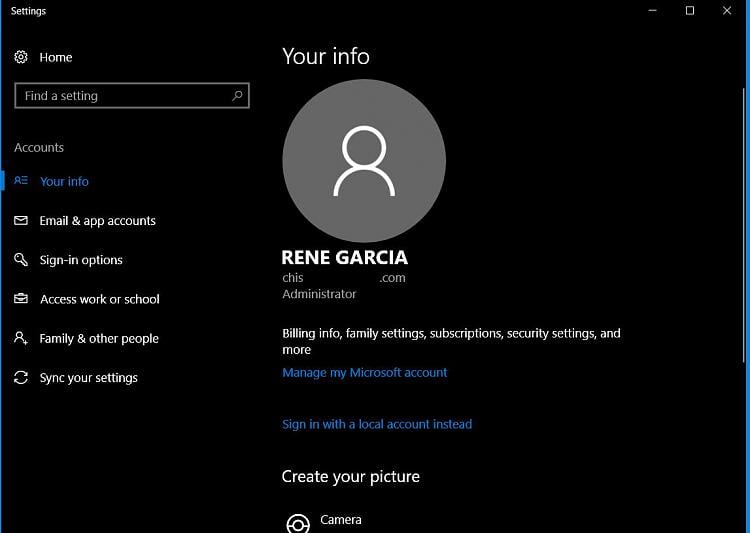Image resolution: width=750 pixels, height=533 pixels.
Task: Click the Home gear icon
Action: pyautogui.click(x=21, y=58)
